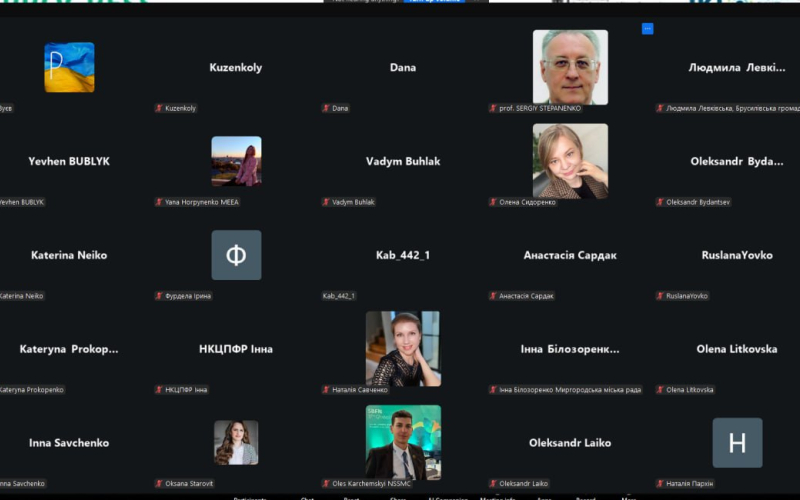Image resolution: width=800 pixels, height=500 pixels.
Task: Click muted mic icon for prof. SERGIY STEPANENKO
Action: (x=493, y=108)
